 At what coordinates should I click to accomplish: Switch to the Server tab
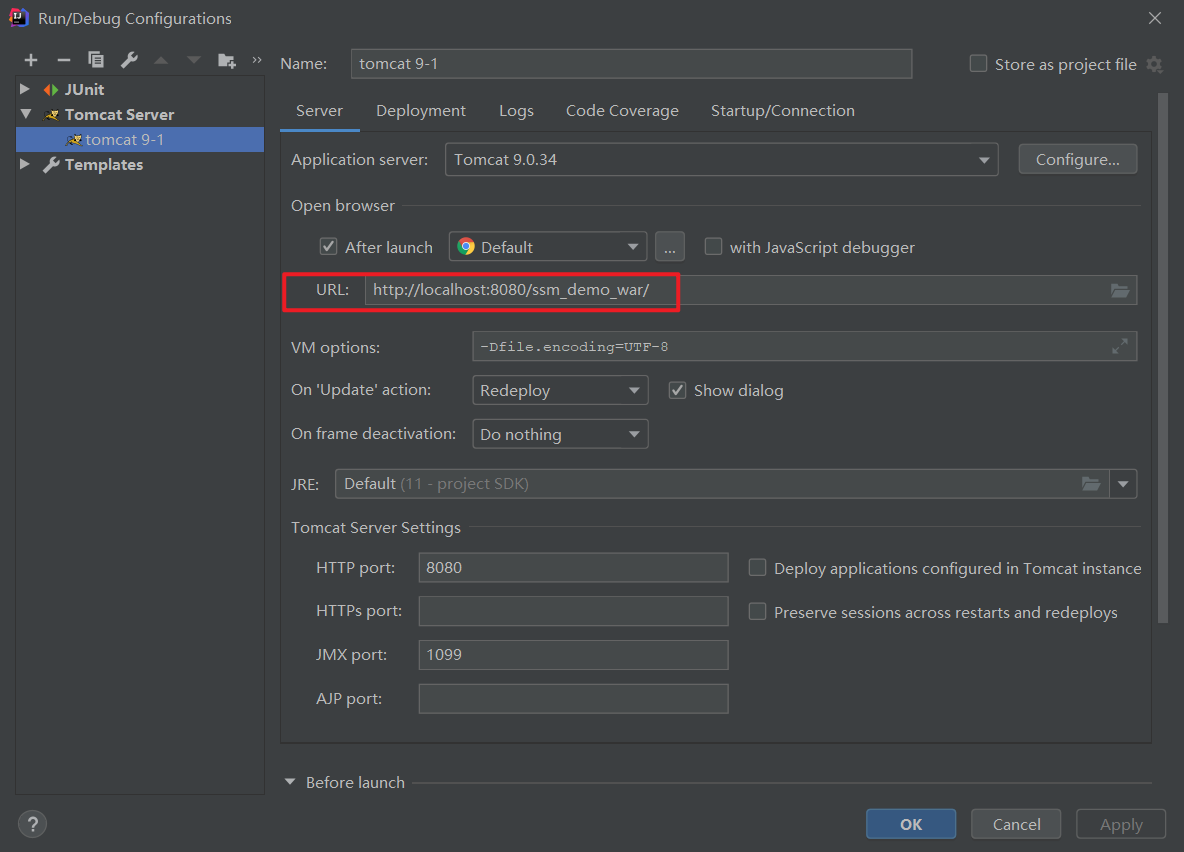(319, 111)
